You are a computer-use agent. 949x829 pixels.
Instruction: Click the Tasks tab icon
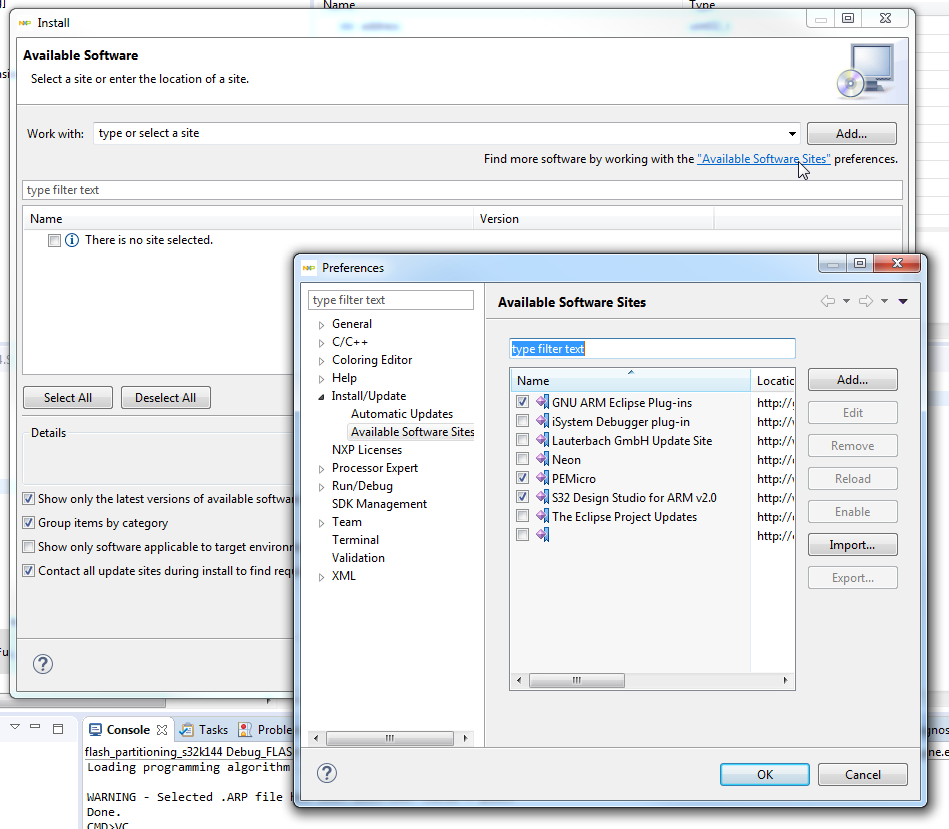(187, 730)
